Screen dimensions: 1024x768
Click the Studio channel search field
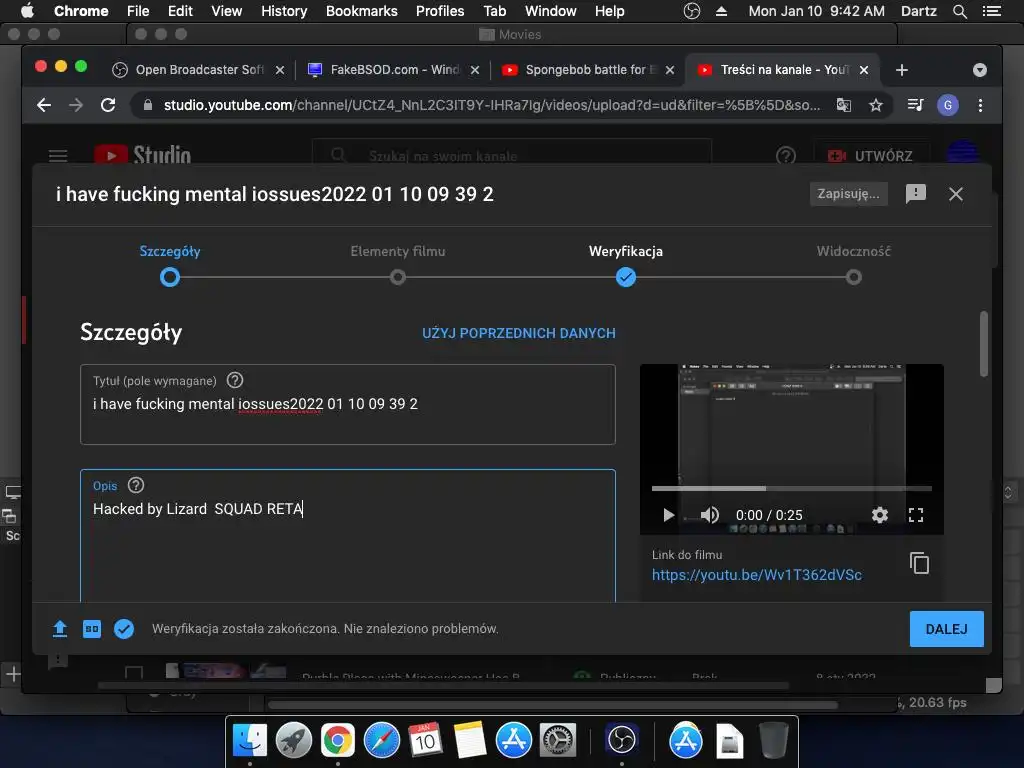512,156
